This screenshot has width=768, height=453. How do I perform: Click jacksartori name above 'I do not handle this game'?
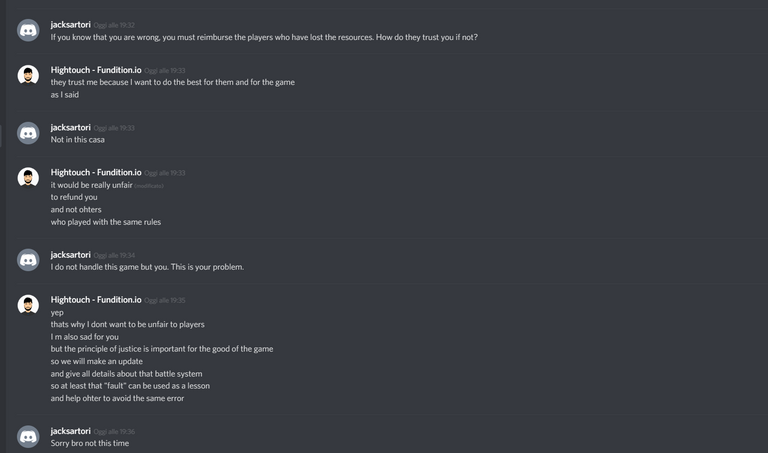(x=71, y=255)
